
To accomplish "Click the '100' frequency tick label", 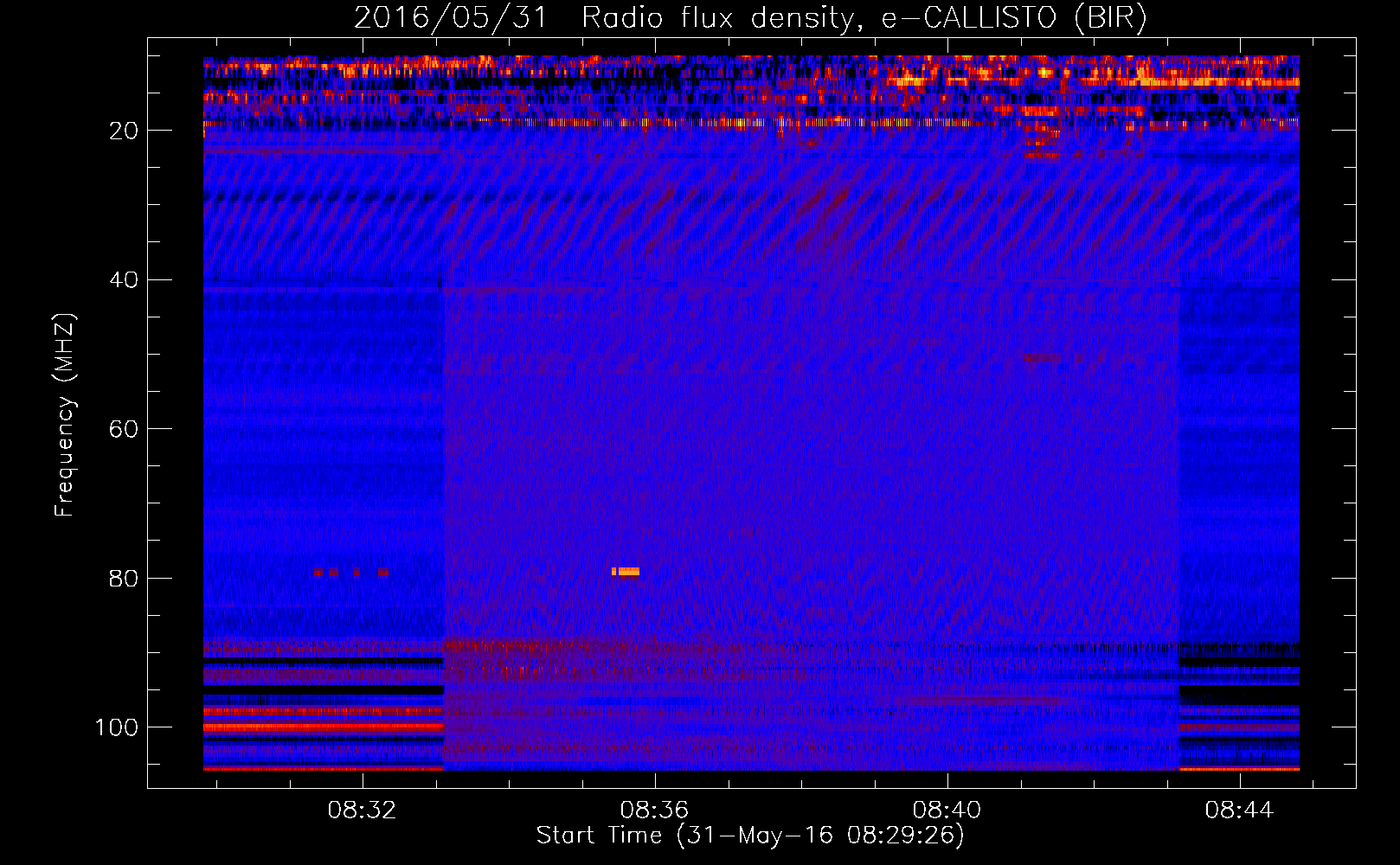I will click(117, 727).
